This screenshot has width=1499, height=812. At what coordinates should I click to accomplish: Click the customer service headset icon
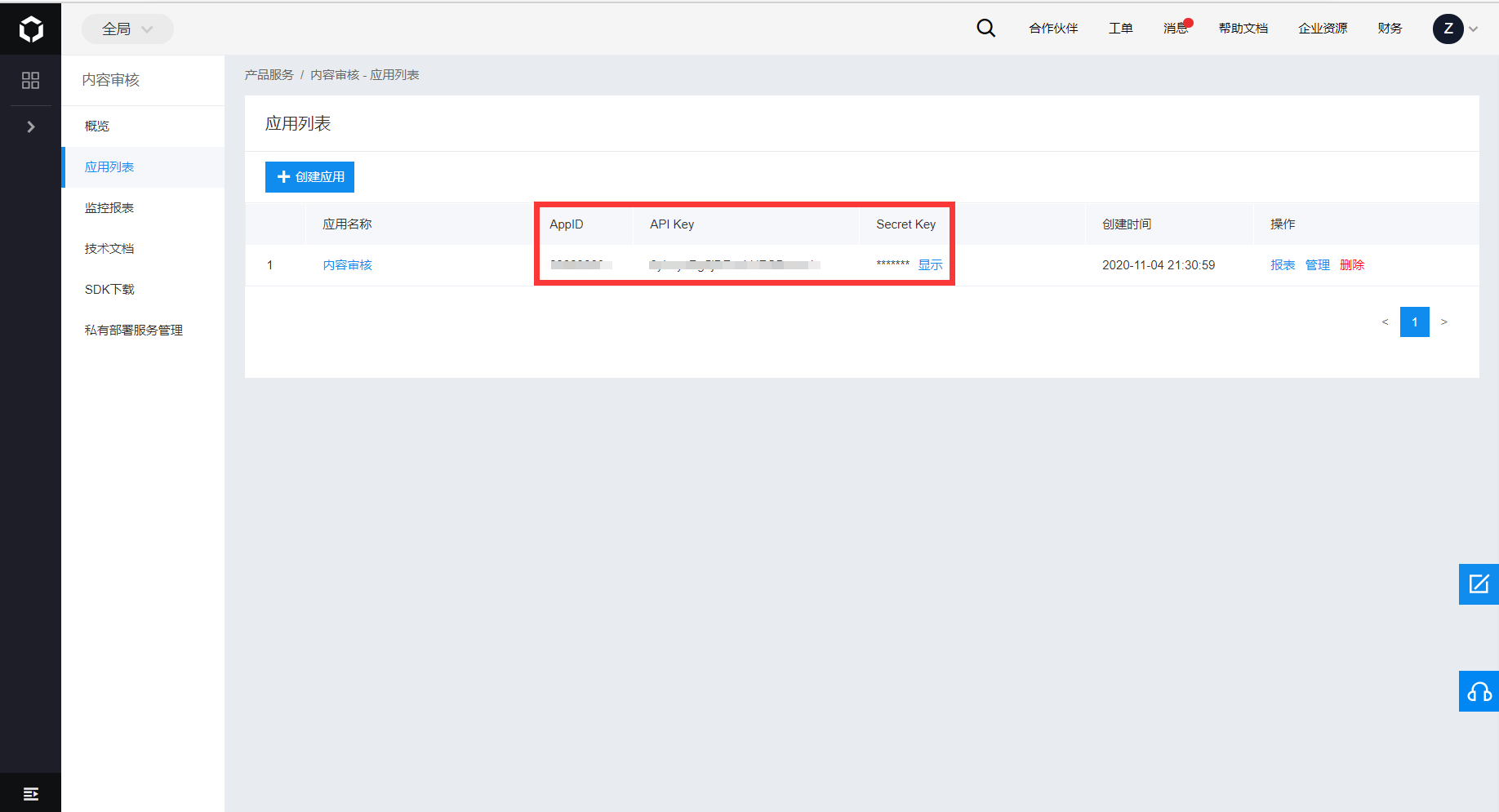pos(1479,691)
